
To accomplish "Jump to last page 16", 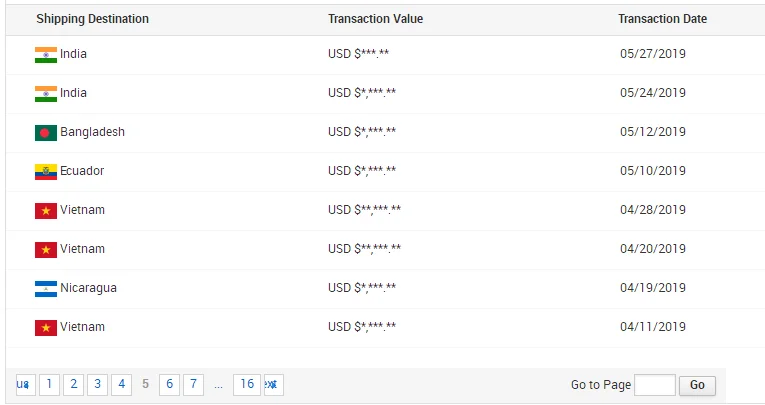I will tap(247, 384).
